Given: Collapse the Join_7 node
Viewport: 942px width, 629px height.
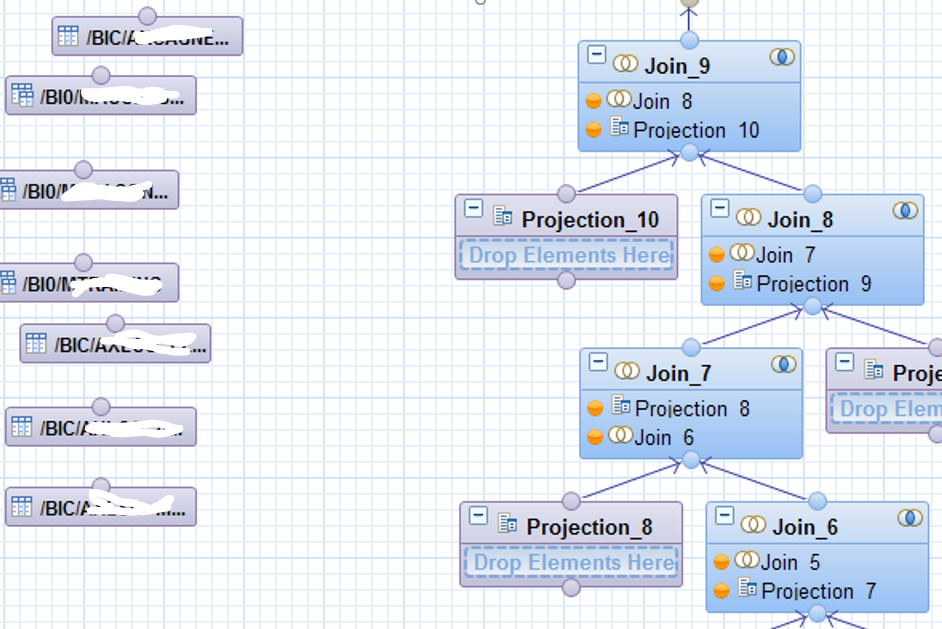Looking at the screenshot, I should (x=598, y=362).
